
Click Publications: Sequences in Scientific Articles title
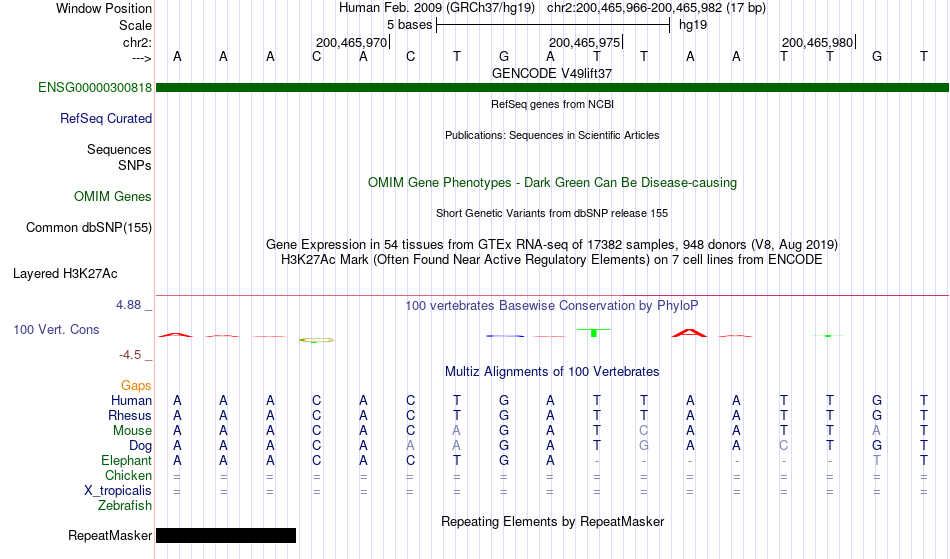point(552,135)
